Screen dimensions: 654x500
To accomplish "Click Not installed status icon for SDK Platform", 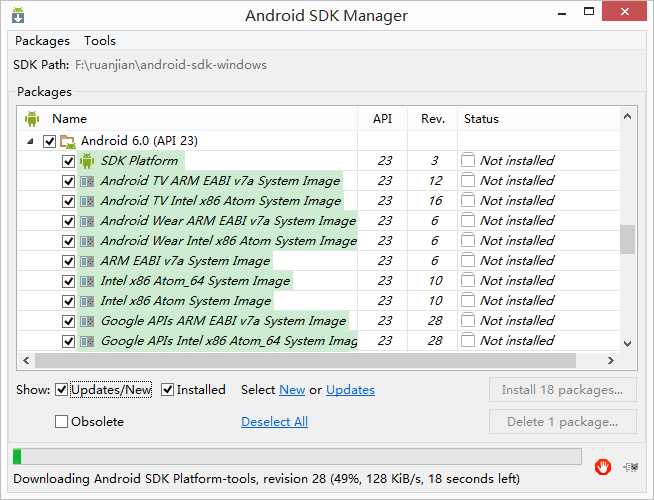I will [x=468, y=160].
